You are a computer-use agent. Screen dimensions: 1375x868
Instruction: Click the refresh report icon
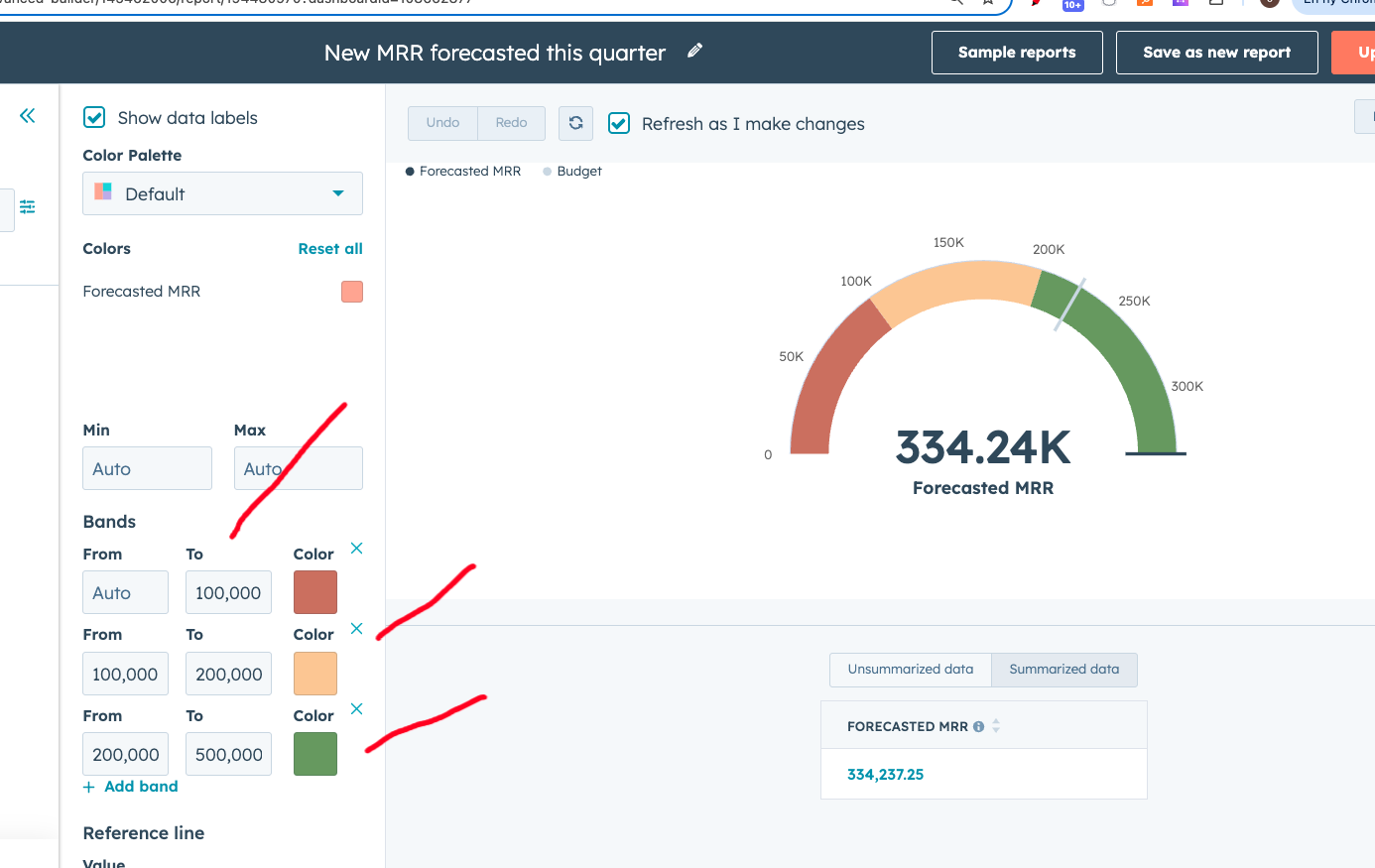pos(575,123)
